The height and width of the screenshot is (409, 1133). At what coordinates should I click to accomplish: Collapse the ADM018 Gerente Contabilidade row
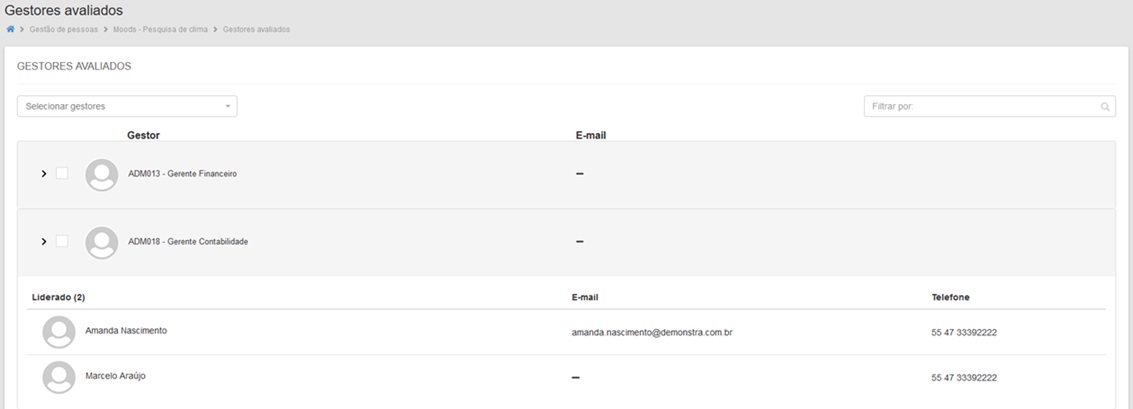point(44,242)
